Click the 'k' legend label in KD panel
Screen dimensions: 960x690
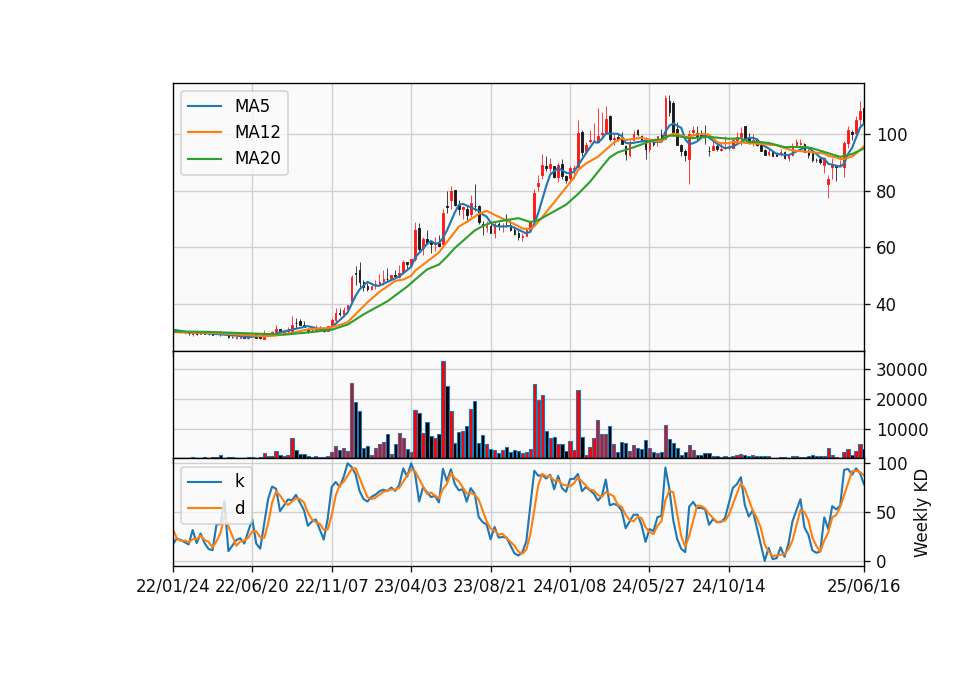pos(239,481)
